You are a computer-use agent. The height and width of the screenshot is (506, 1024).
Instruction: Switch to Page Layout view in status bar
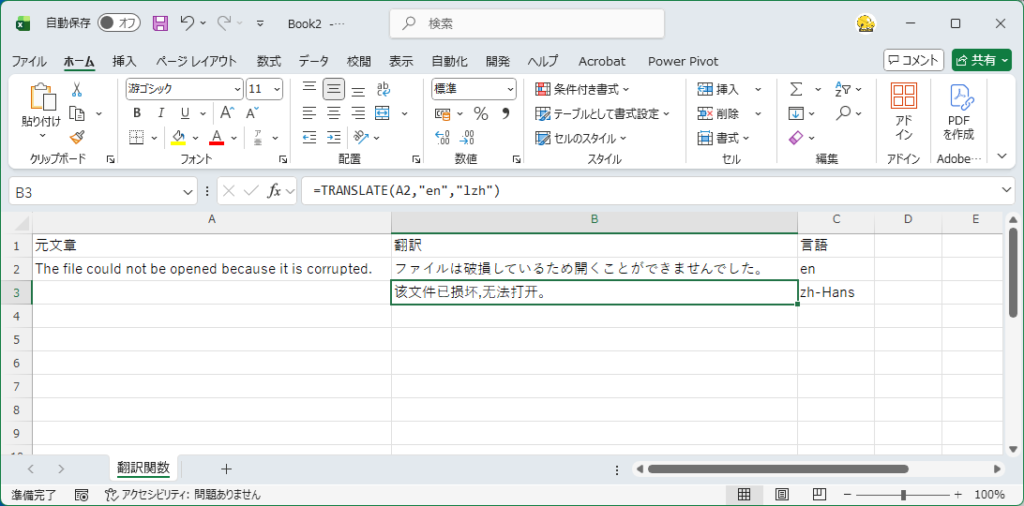click(781, 494)
